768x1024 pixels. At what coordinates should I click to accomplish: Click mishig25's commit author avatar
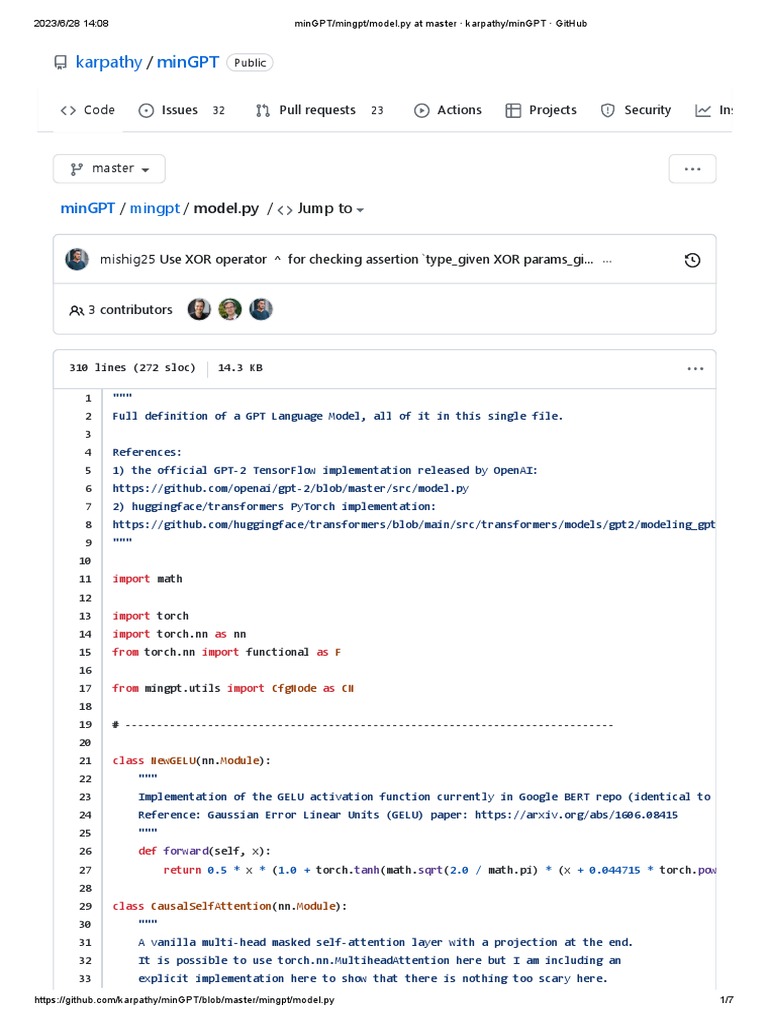[77, 260]
